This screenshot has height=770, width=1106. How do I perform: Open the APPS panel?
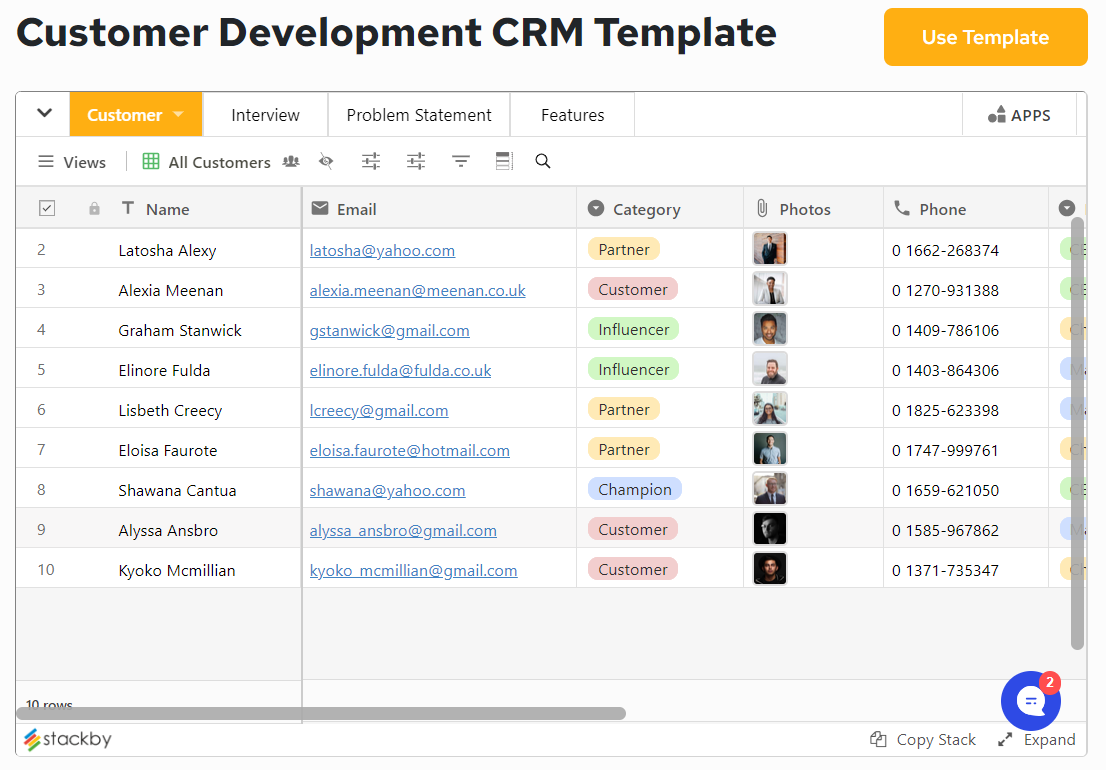coord(1019,114)
